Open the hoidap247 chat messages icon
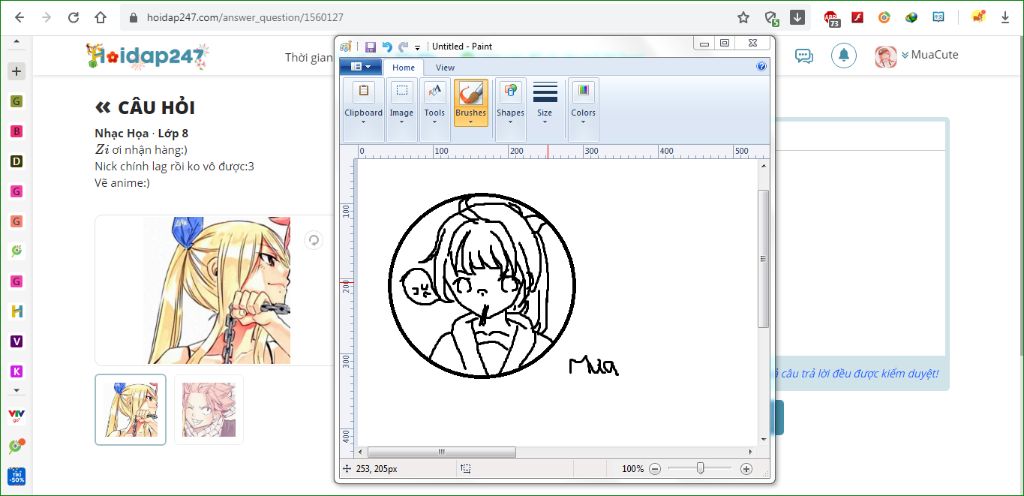This screenshot has height=496, width=1024. click(x=804, y=55)
